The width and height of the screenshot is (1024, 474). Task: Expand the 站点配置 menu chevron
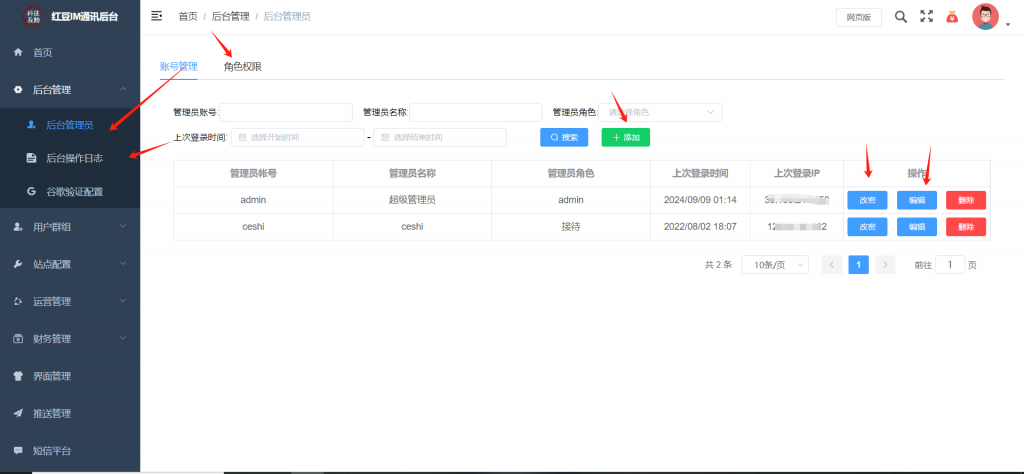pyautogui.click(x=123, y=264)
